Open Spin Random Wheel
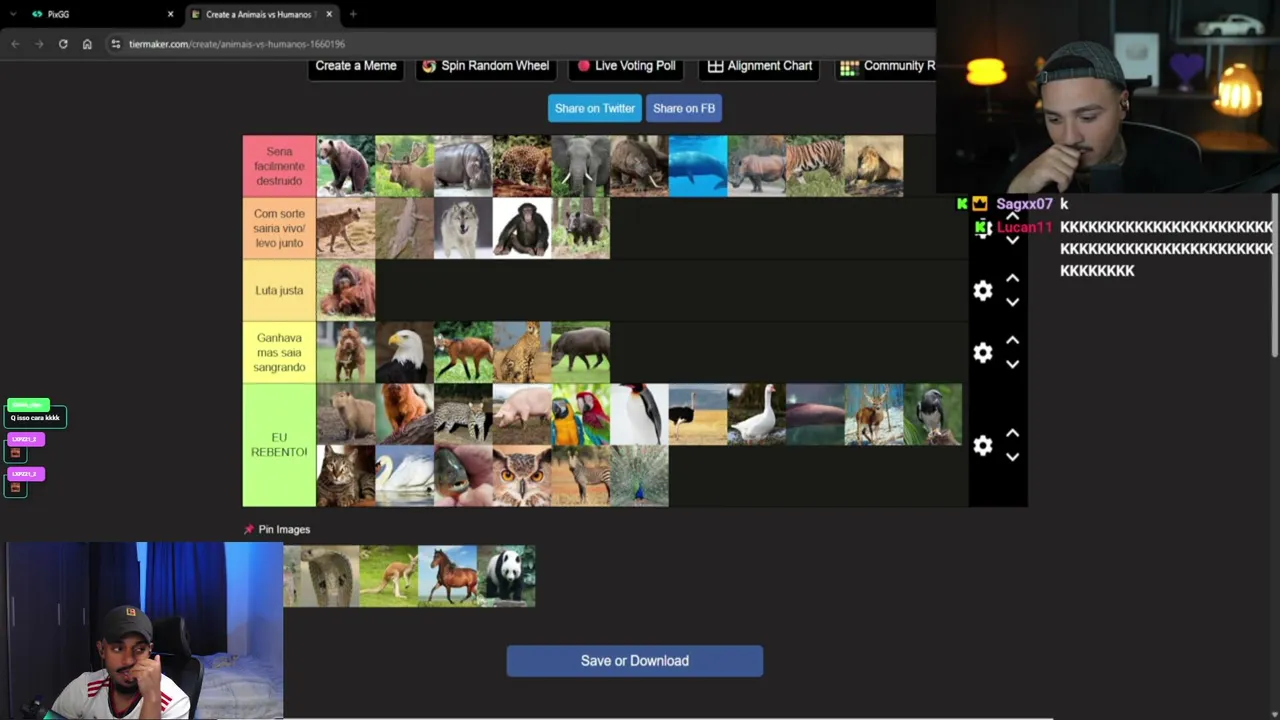Image resolution: width=1280 pixels, height=720 pixels. [486, 66]
